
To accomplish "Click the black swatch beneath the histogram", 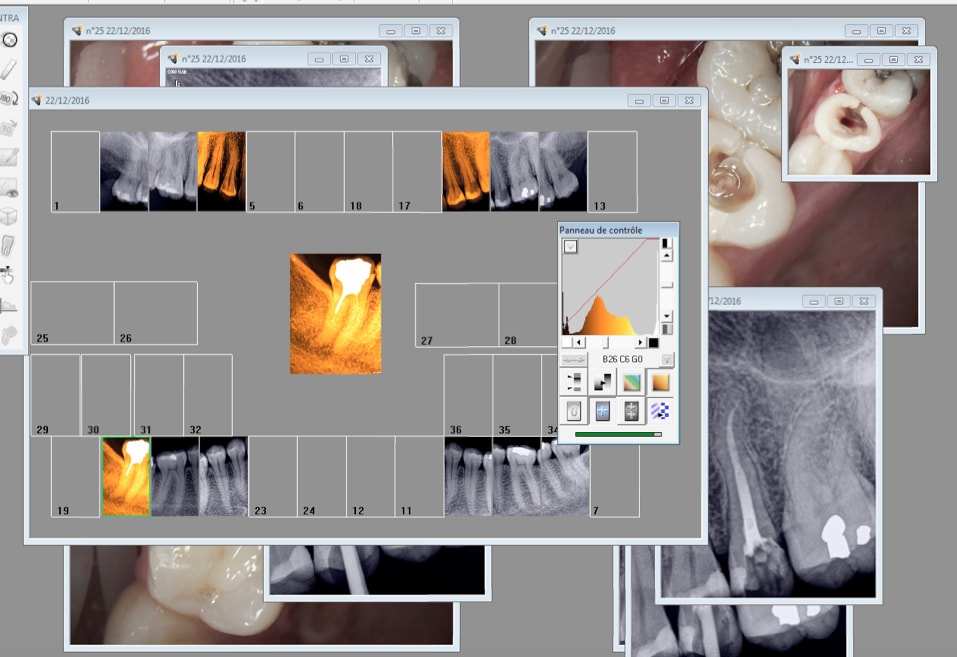I will point(653,343).
